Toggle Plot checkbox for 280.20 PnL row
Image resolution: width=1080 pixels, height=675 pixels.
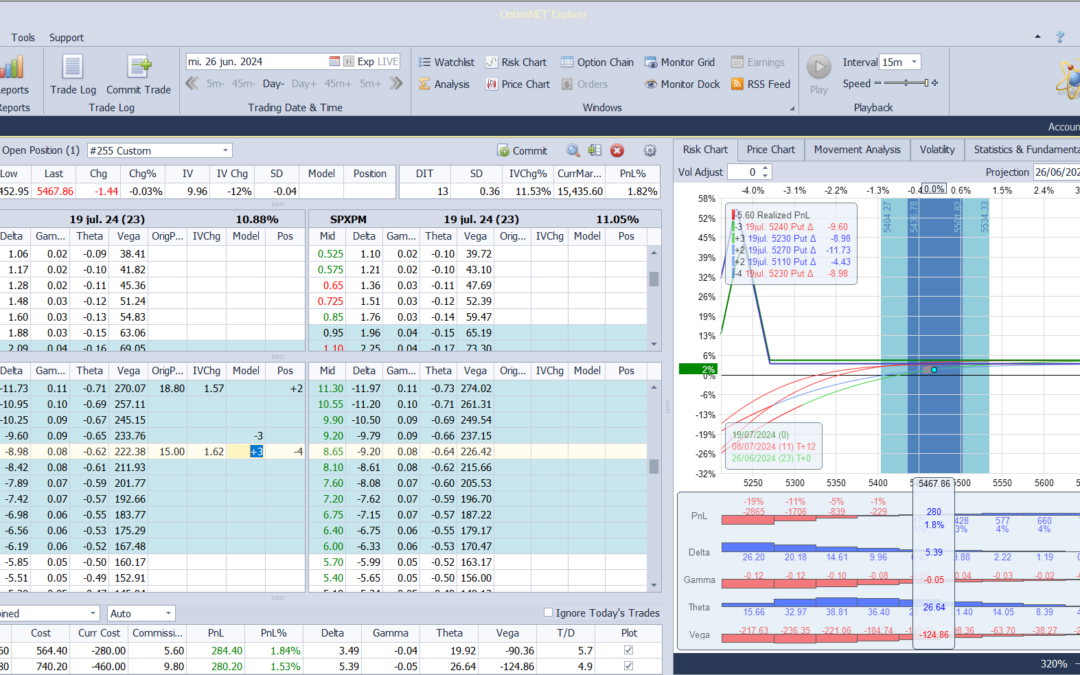point(627,666)
